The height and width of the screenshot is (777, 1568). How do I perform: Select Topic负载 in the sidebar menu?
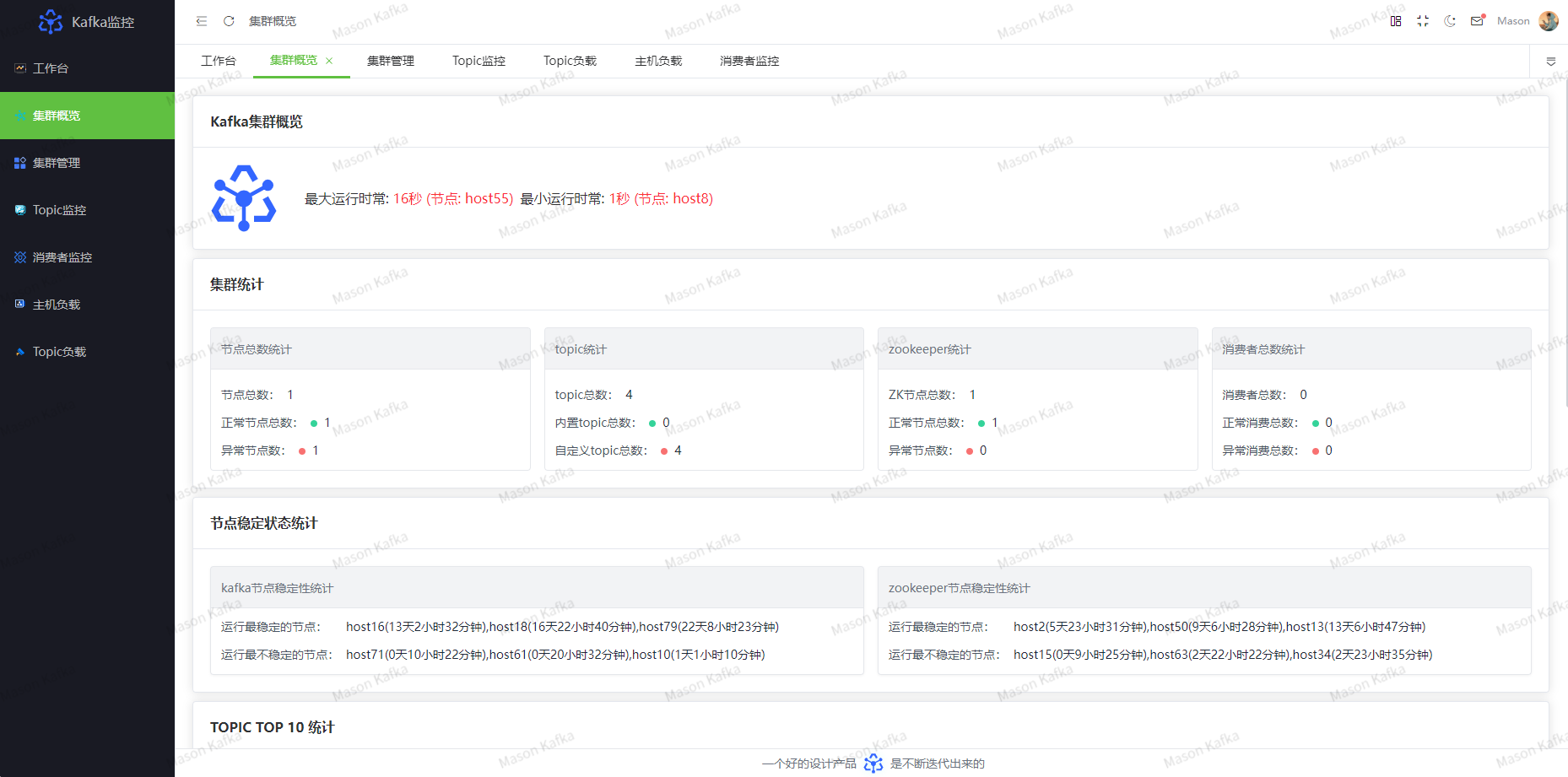[59, 352]
